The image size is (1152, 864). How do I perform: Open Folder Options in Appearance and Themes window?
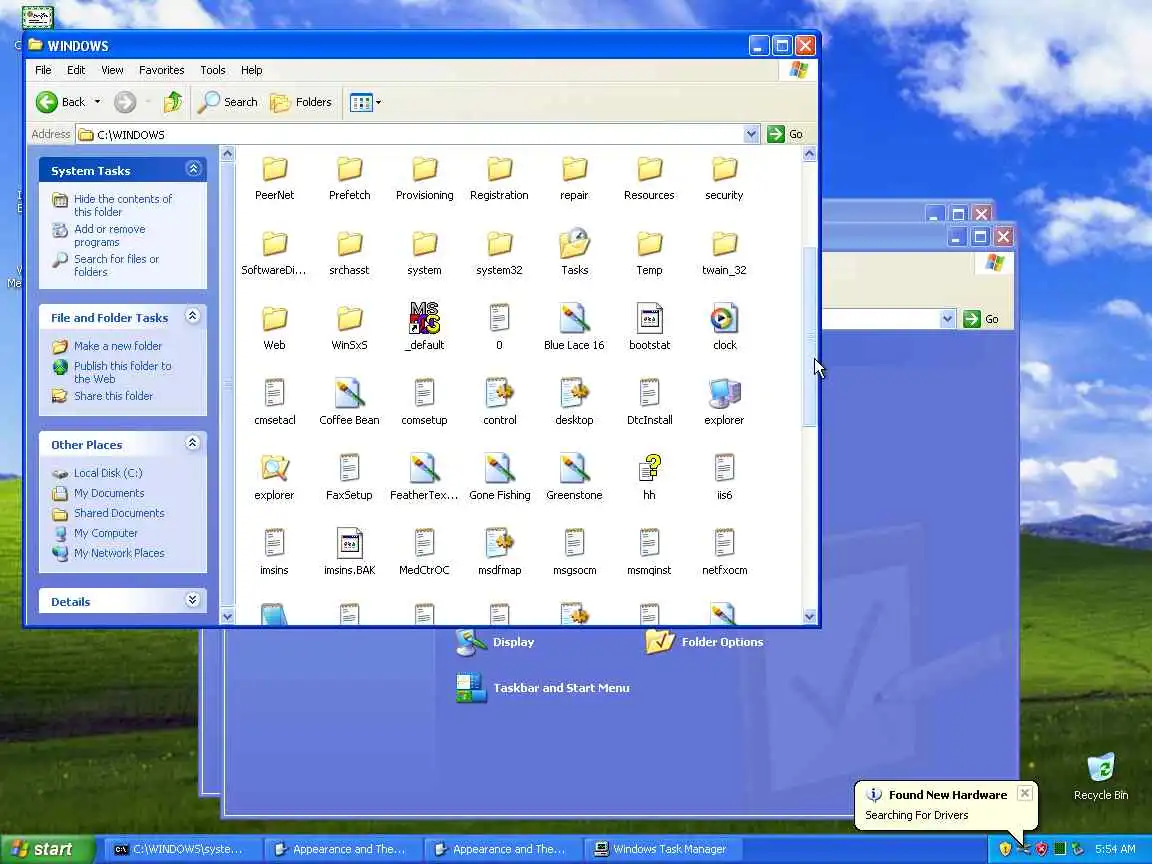(x=704, y=641)
